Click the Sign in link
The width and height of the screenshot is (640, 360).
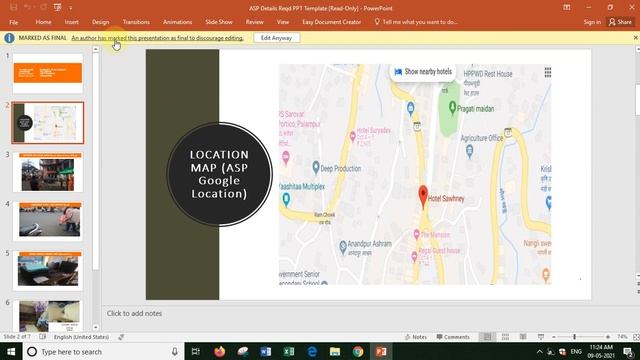[592, 22]
